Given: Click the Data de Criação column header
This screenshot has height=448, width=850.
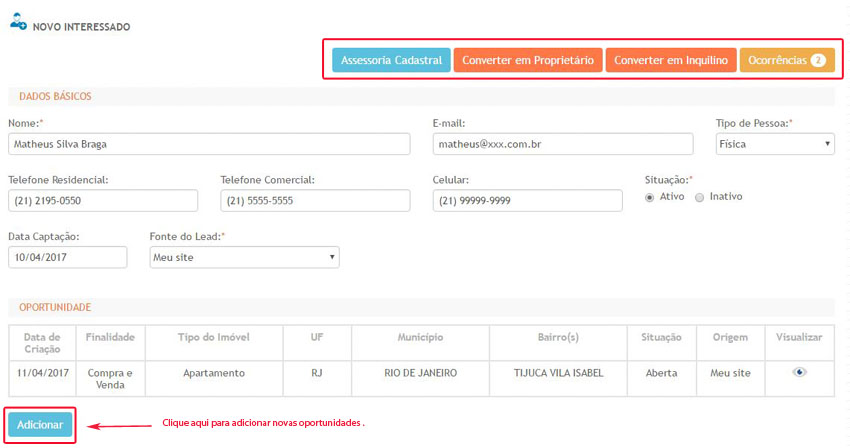Looking at the screenshot, I should (x=41, y=343).
